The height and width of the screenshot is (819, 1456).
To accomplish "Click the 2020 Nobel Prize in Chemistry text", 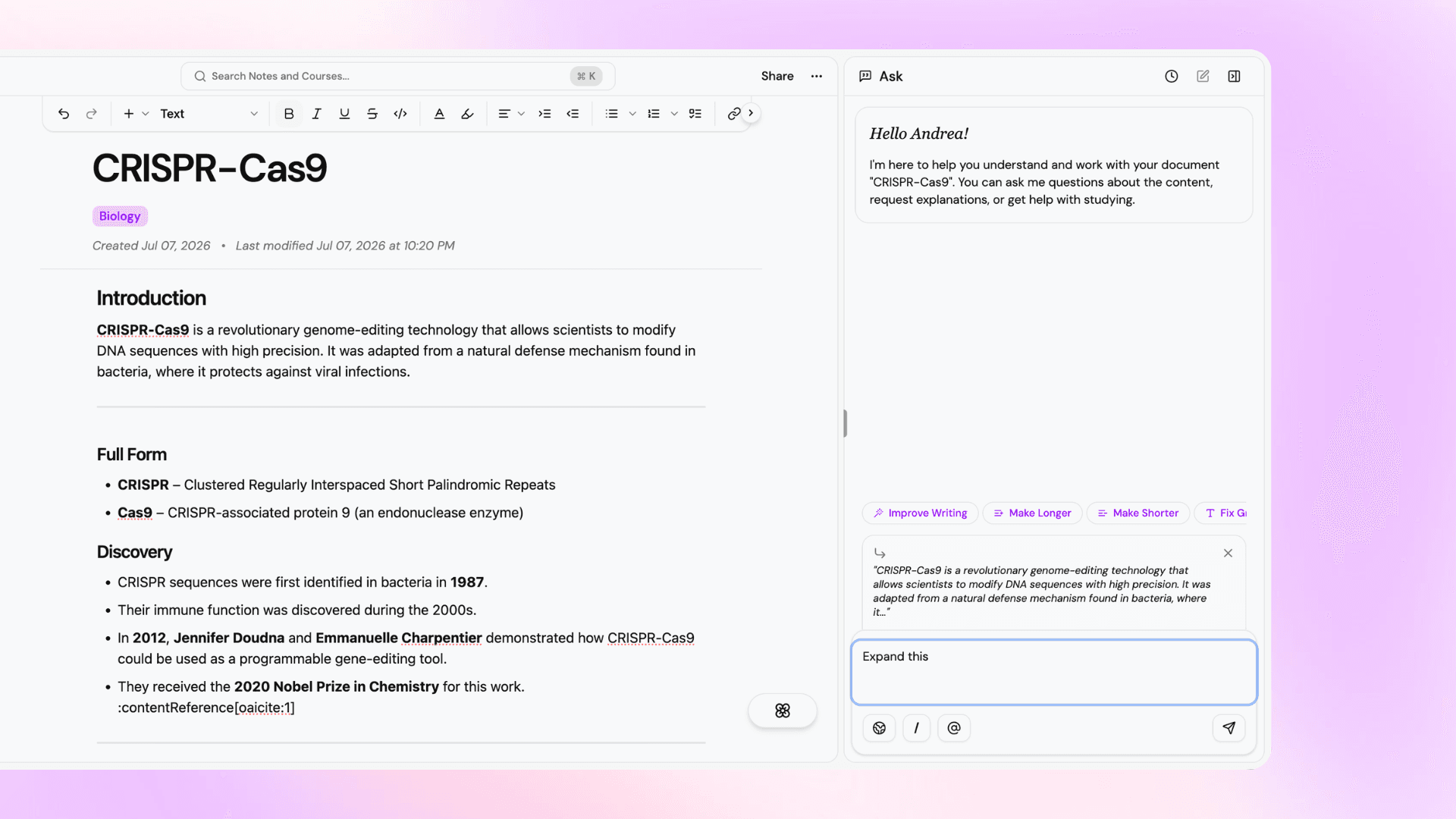I will pyautogui.click(x=337, y=686).
